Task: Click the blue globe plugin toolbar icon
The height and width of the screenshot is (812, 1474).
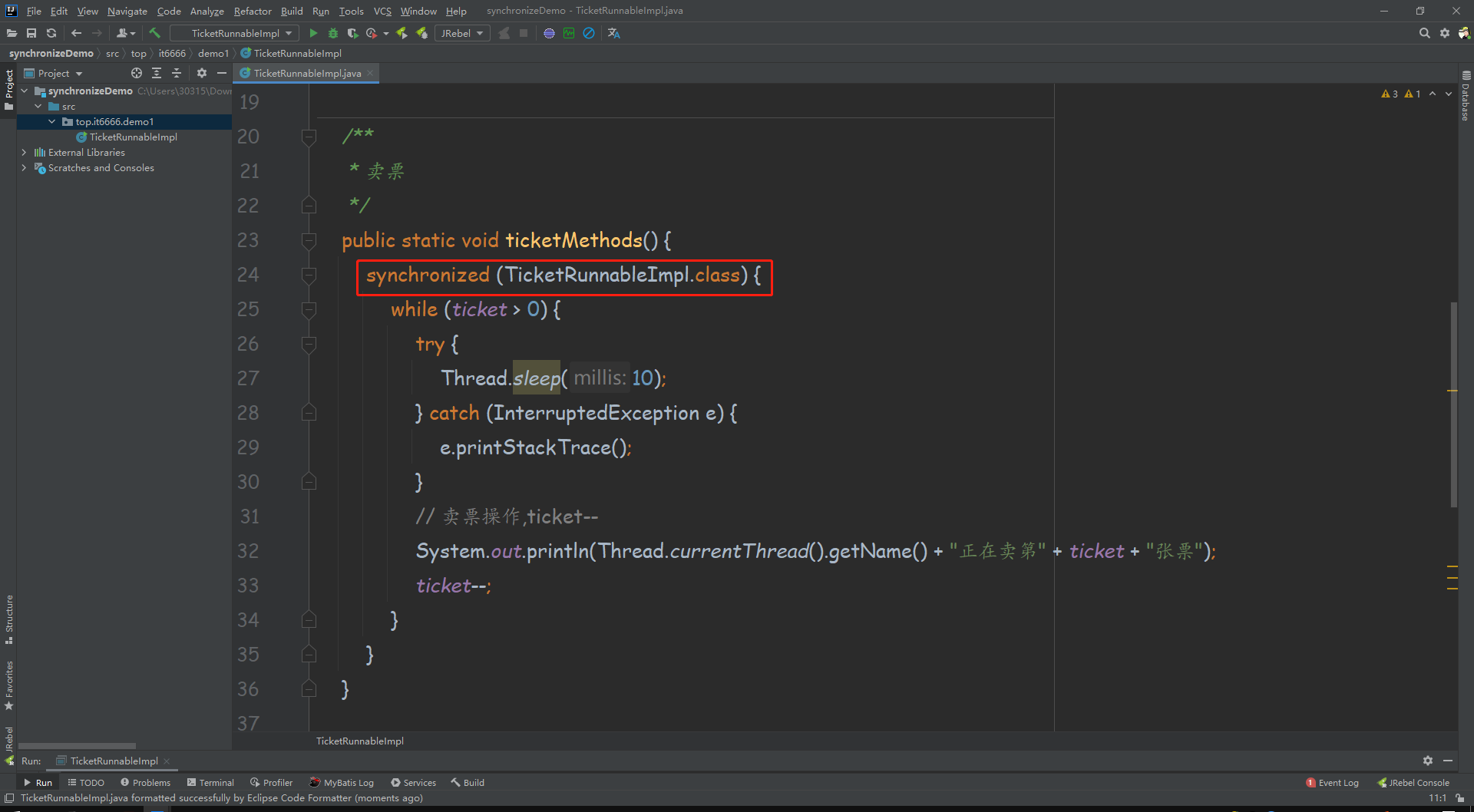Action: pyautogui.click(x=549, y=33)
